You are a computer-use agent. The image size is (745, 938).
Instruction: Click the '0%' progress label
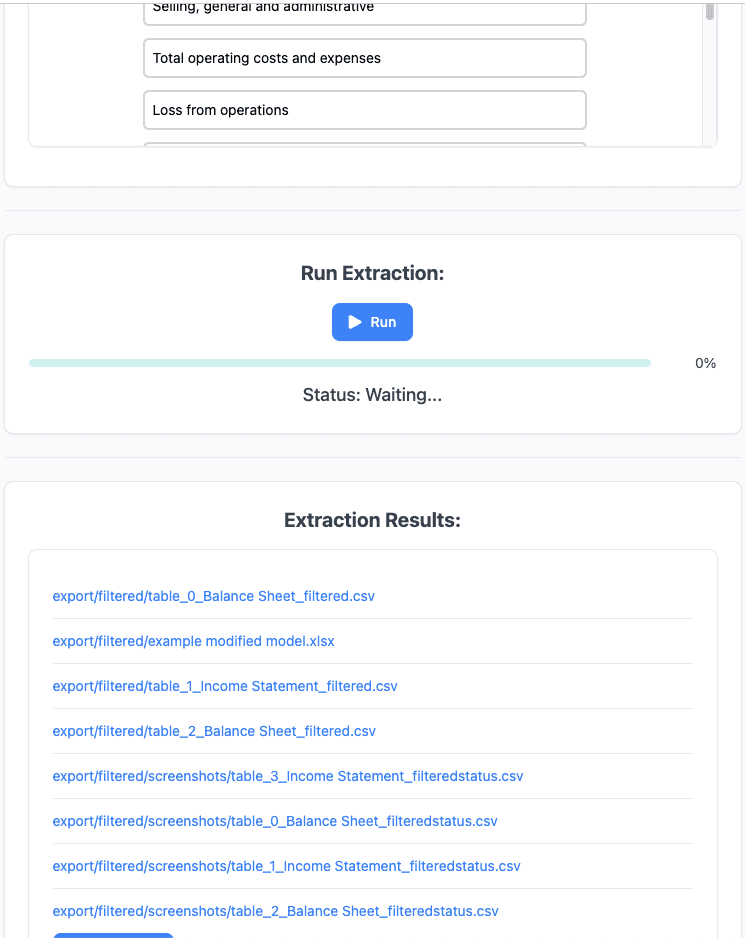pos(706,363)
